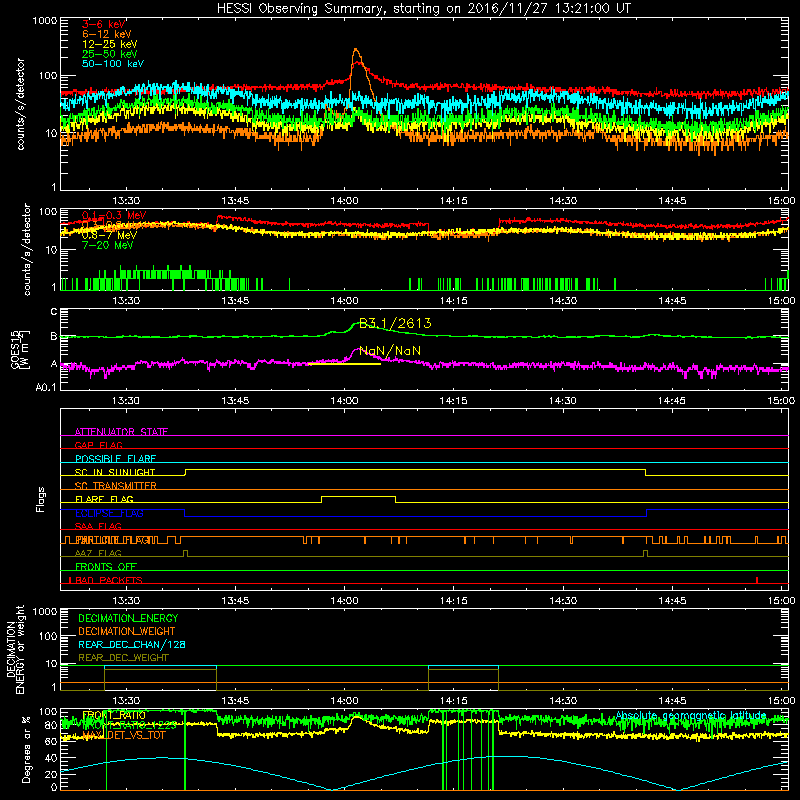Click the "ATTENUATOR_STATE" flag label
The width and height of the screenshot is (800, 800).
121,432
